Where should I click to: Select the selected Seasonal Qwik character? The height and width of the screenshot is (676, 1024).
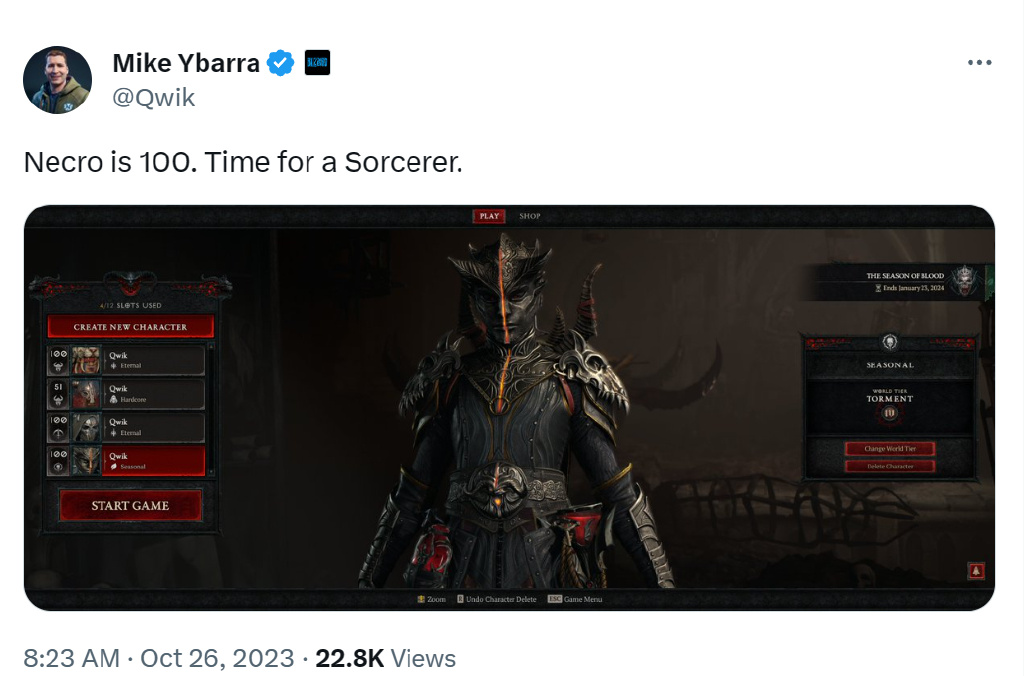pyautogui.click(x=126, y=460)
